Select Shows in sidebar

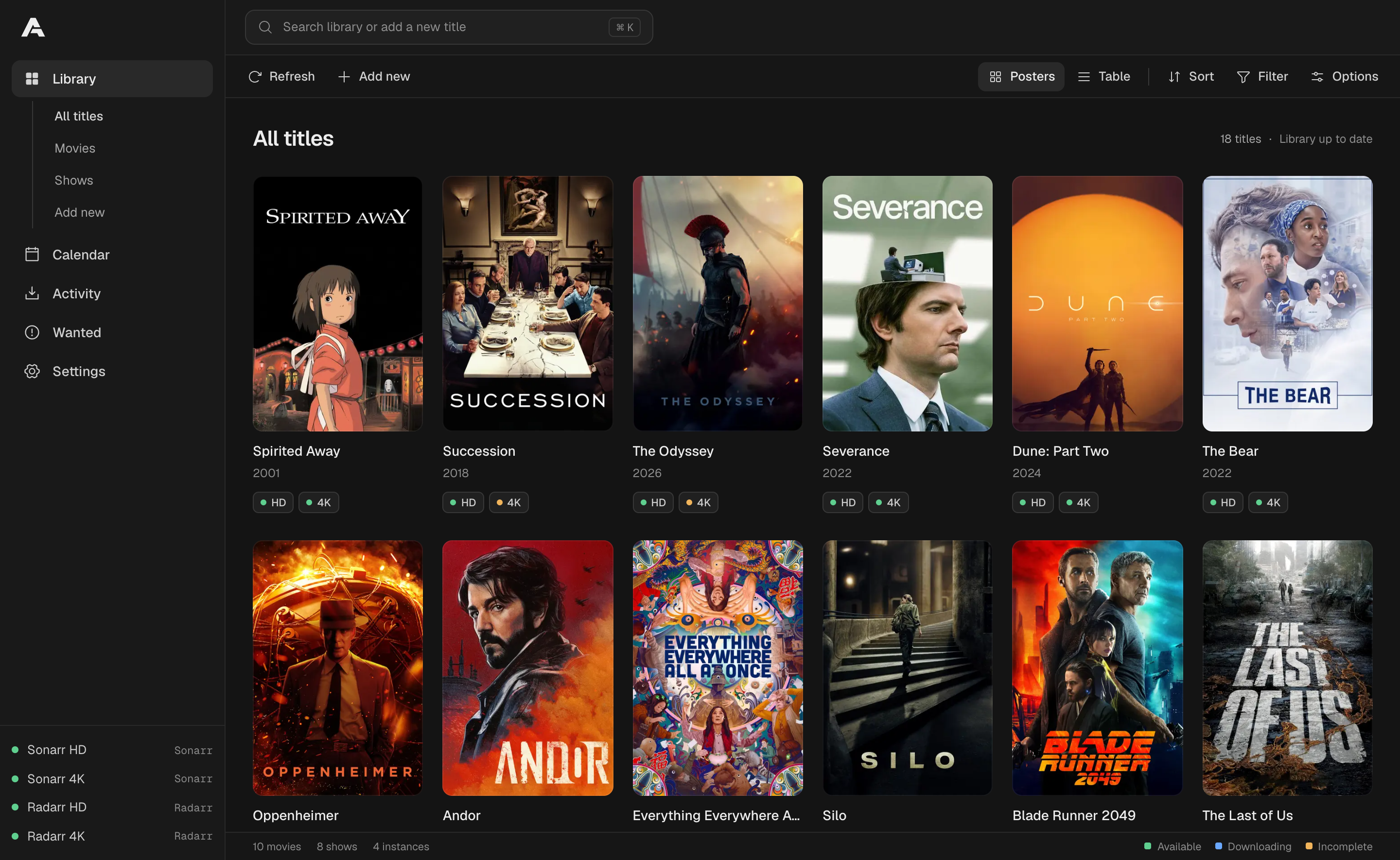(x=73, y=180)
